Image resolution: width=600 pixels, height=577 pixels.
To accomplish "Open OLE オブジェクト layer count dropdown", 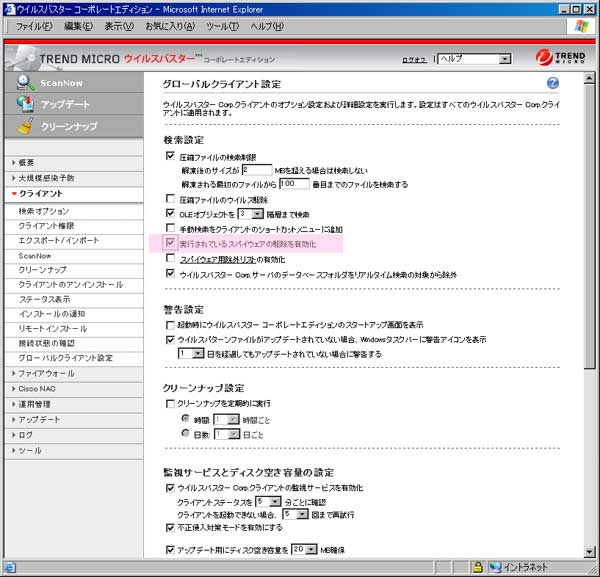I will [250, 214].
